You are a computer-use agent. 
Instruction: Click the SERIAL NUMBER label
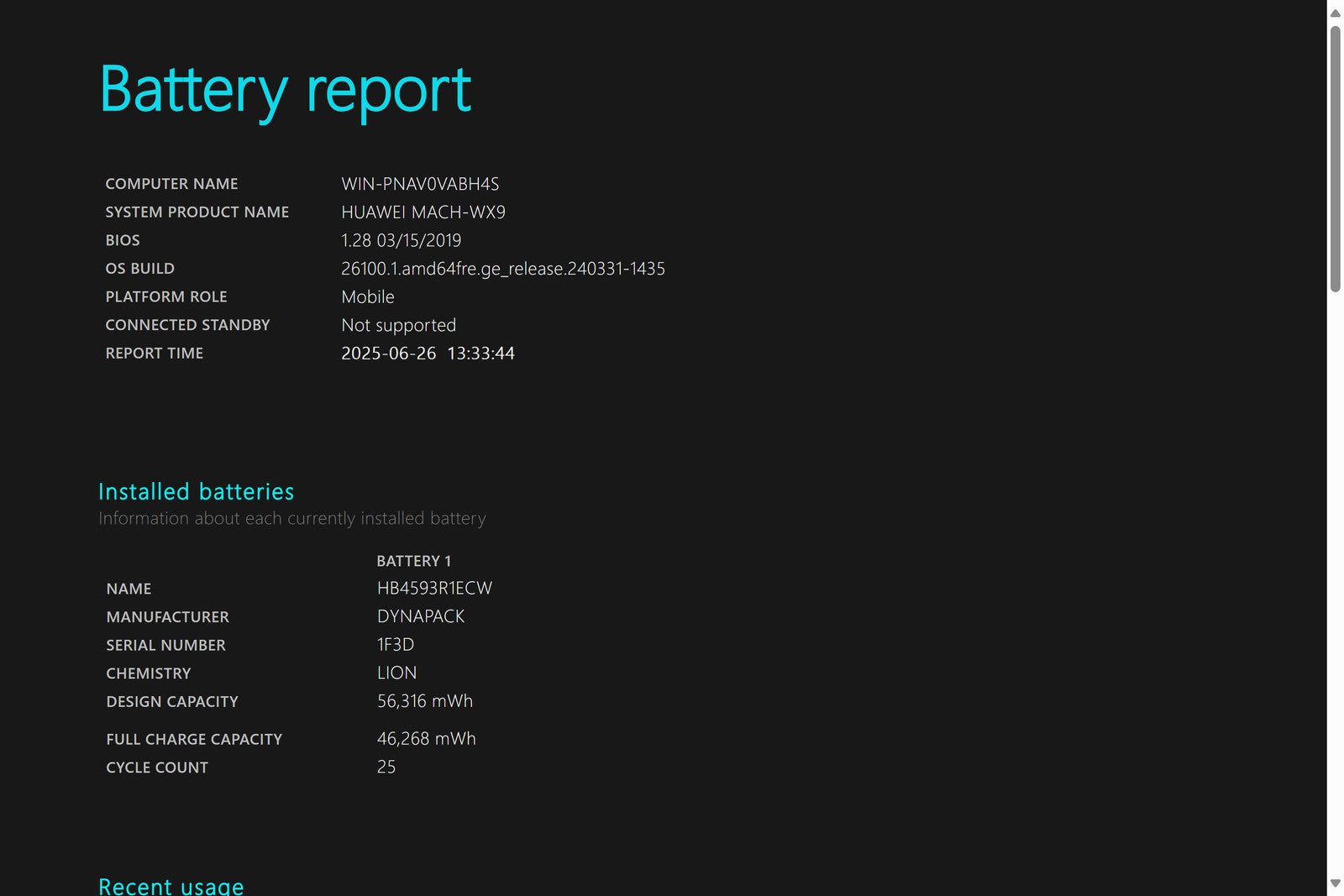pos(165,646)
